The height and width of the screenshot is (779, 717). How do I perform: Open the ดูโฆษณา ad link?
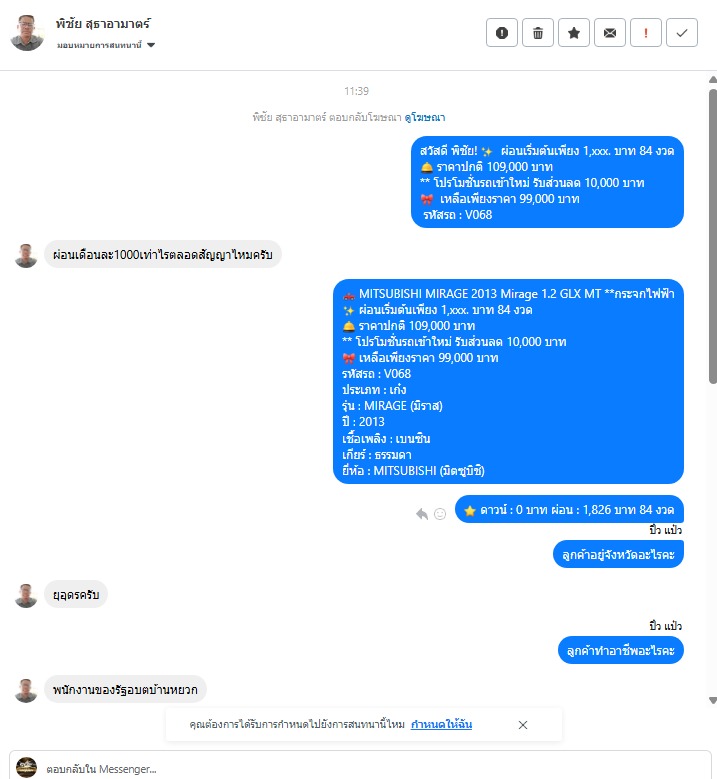coord(425,118)
